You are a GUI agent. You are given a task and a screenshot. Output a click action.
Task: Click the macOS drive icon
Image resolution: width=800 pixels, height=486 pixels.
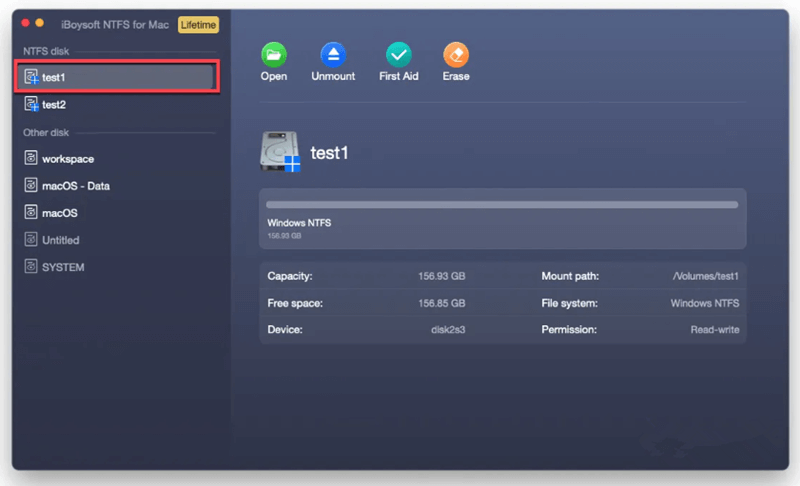click(x=31, y=212)
